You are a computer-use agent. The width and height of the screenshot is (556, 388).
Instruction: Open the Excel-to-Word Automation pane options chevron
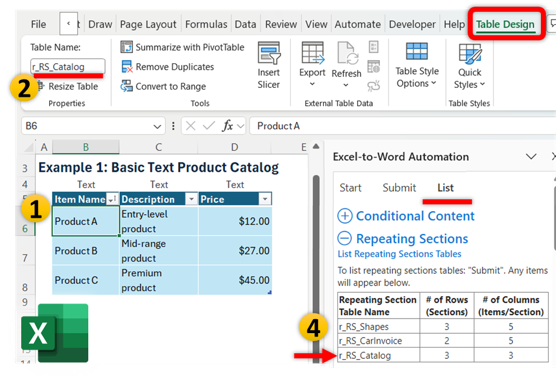click(x=531, y=156)
